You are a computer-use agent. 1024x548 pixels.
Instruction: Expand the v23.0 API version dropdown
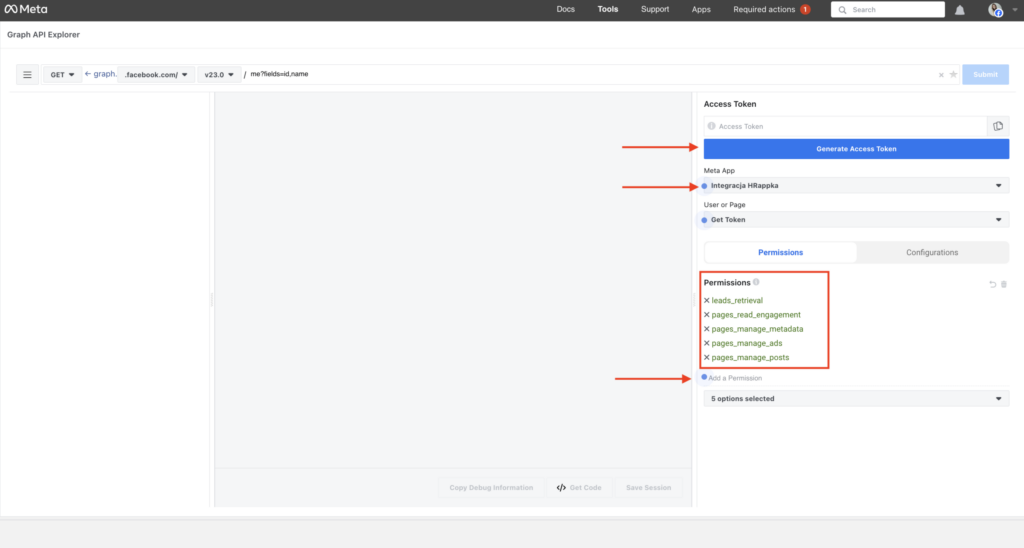[220, 75]
